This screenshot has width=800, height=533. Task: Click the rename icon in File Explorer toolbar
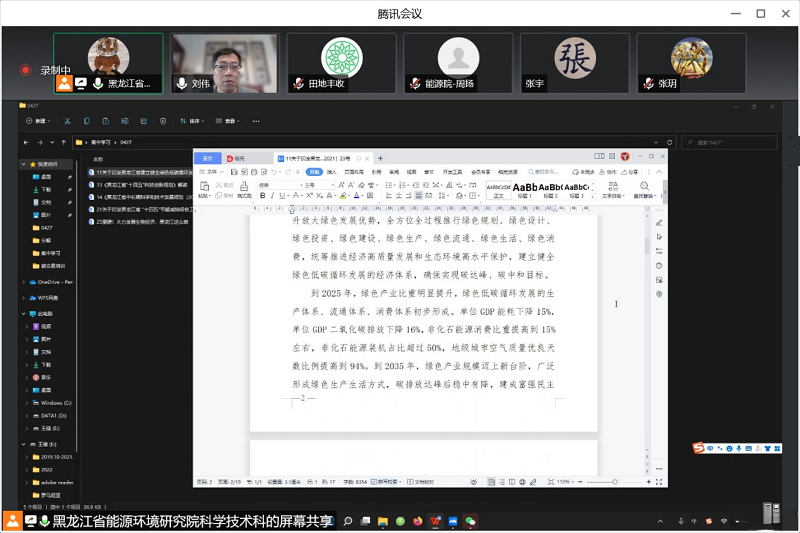[124, 121]
